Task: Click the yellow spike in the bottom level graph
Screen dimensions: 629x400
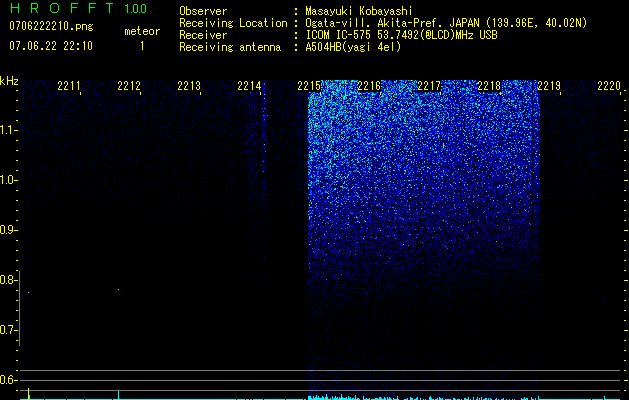Action: point(28,394)
